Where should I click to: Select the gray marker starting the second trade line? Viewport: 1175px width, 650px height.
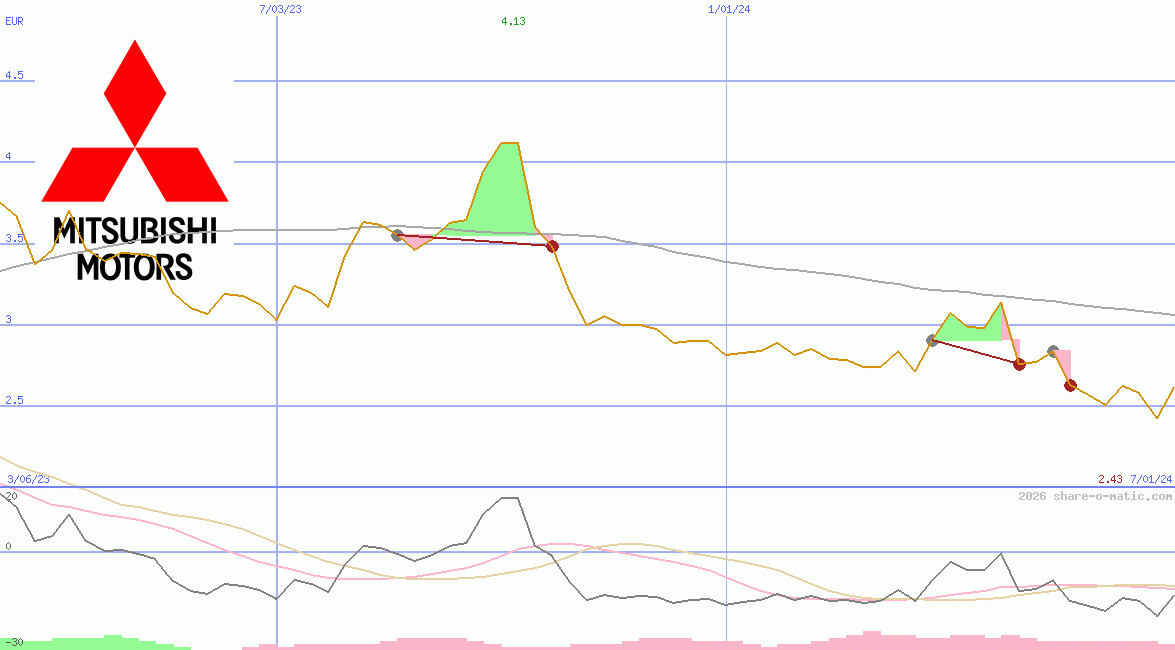click(932, 340)
